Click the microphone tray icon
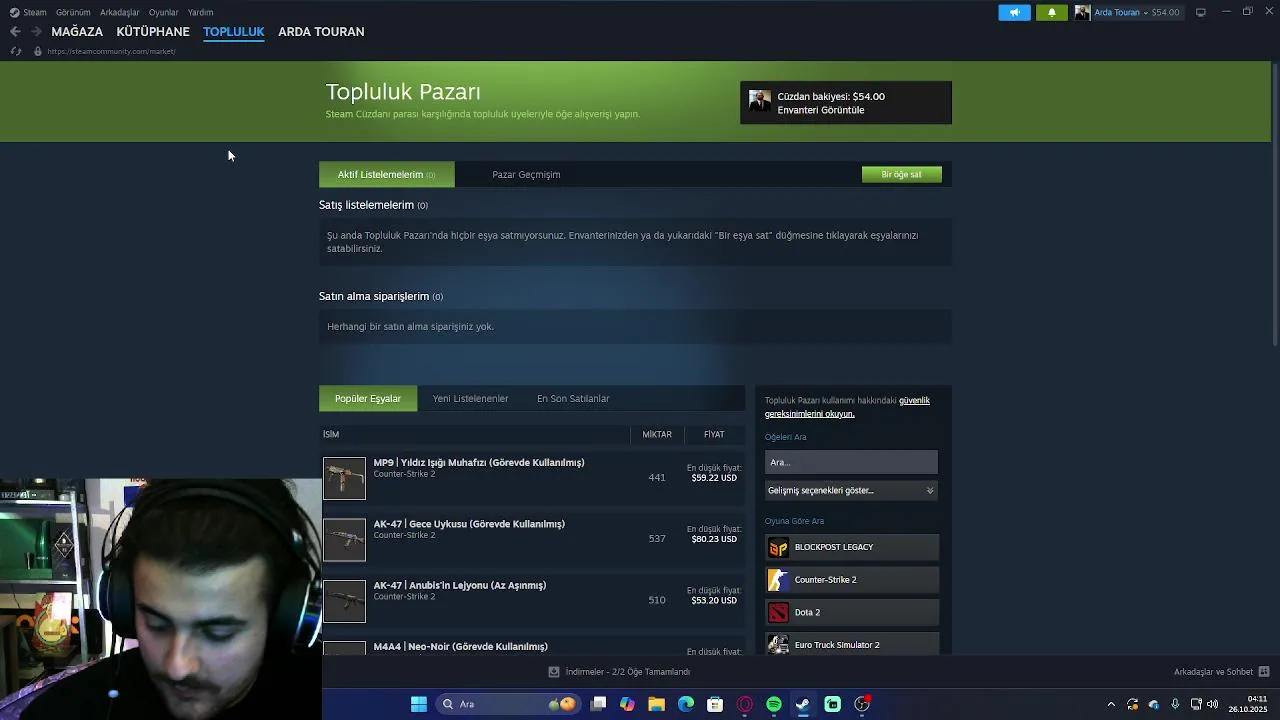1280x720 pixels. (1175, 704)
